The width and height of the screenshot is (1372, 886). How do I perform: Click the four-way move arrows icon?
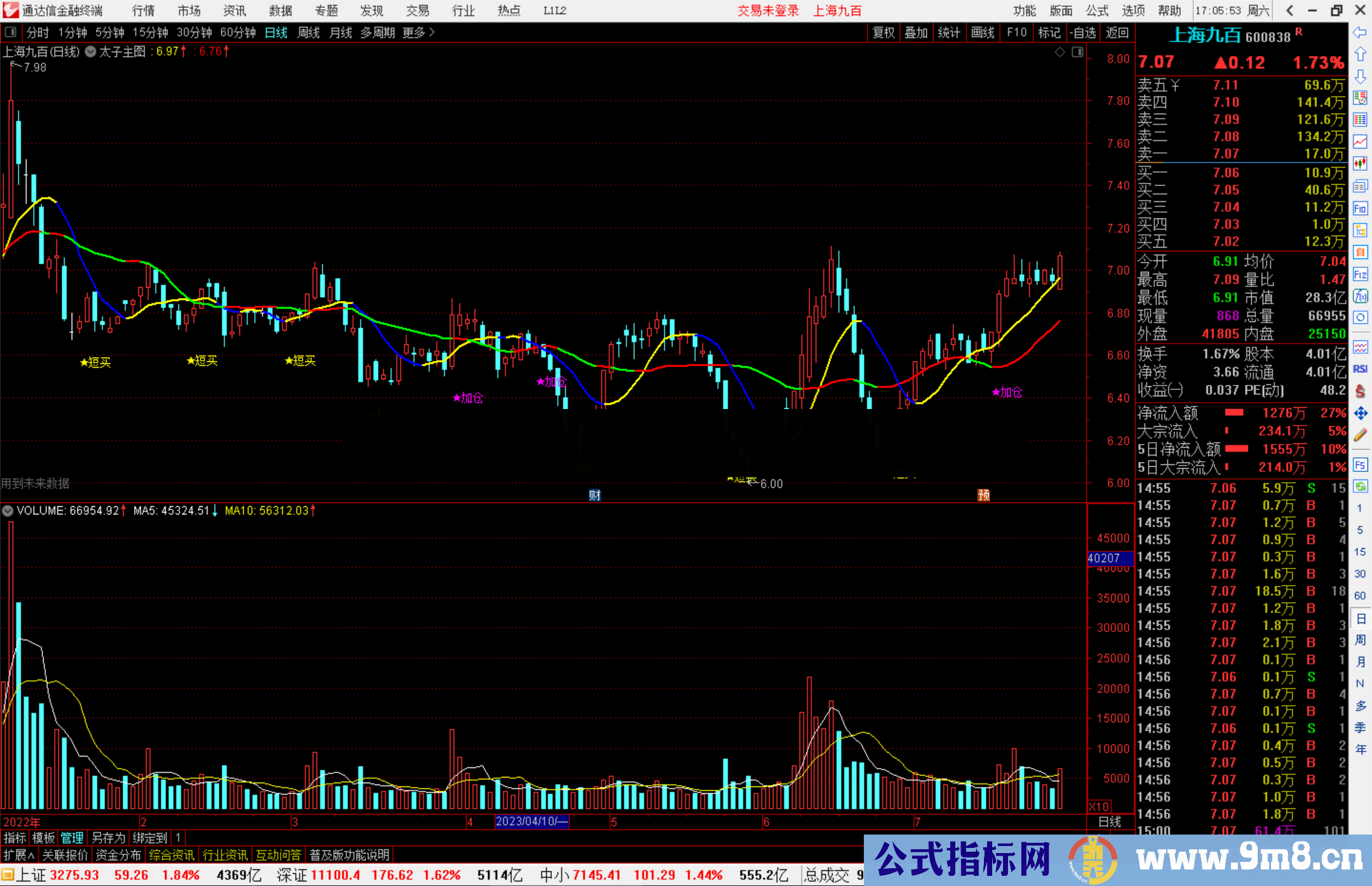click(1360, 413)
